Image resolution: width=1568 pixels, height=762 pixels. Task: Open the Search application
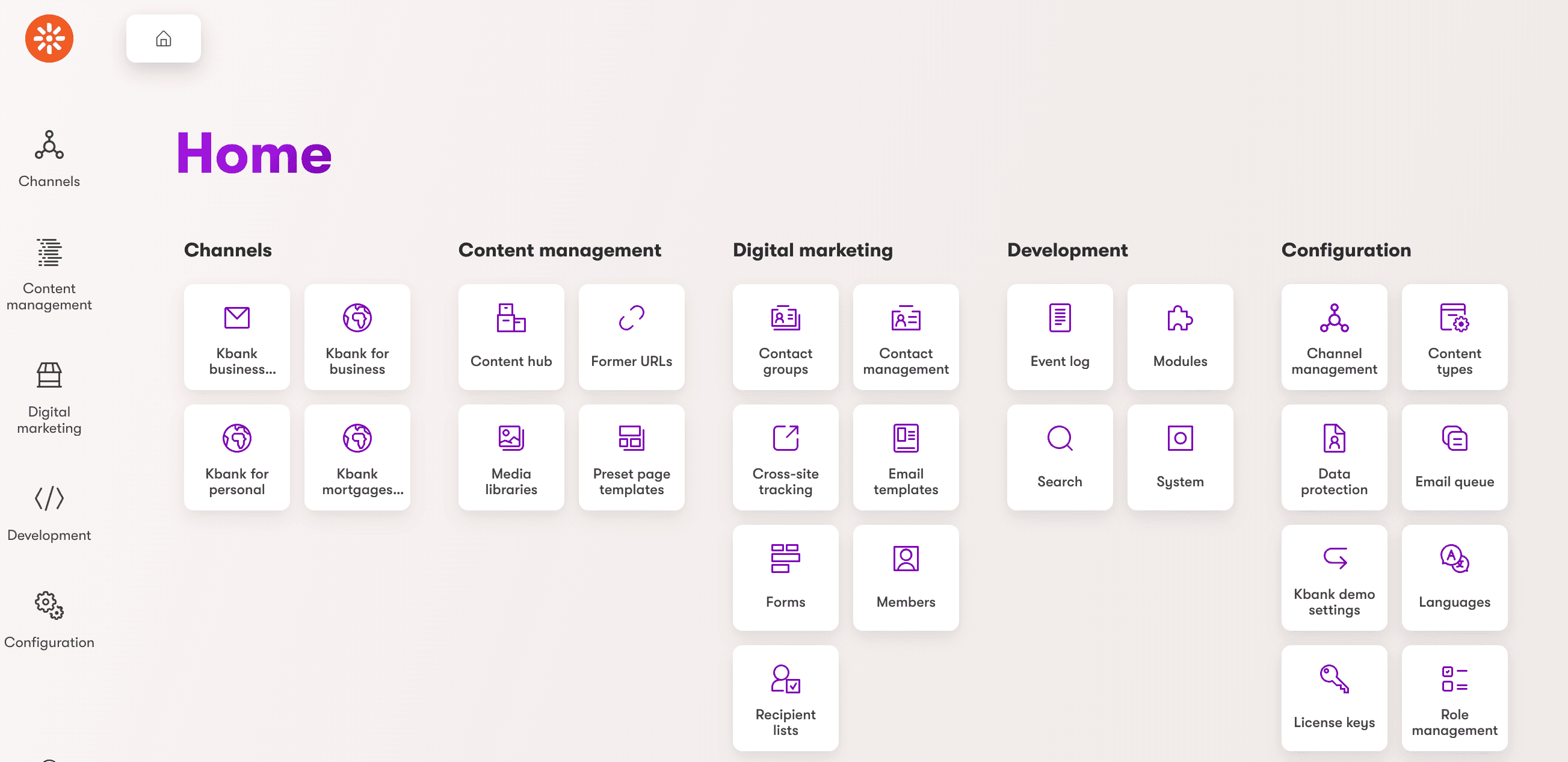(x=1059, y=457)
